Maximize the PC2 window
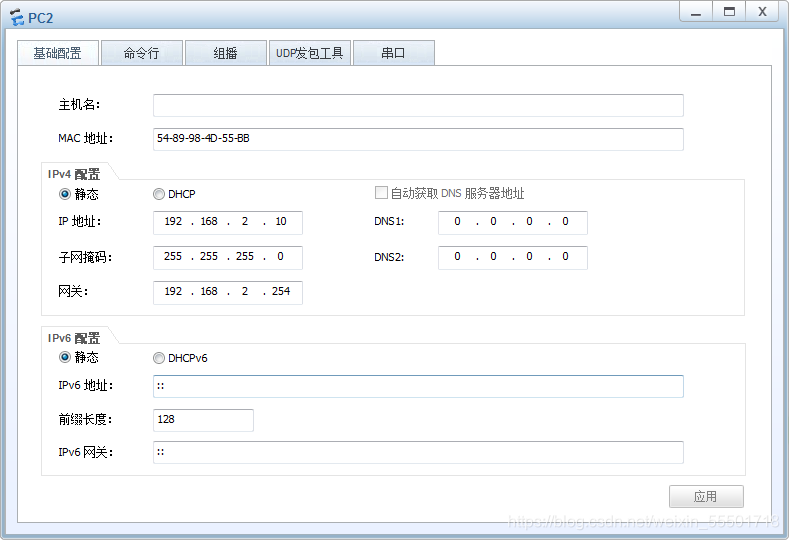The height and width of the screenshot is (540, 789). pos(729,12)
